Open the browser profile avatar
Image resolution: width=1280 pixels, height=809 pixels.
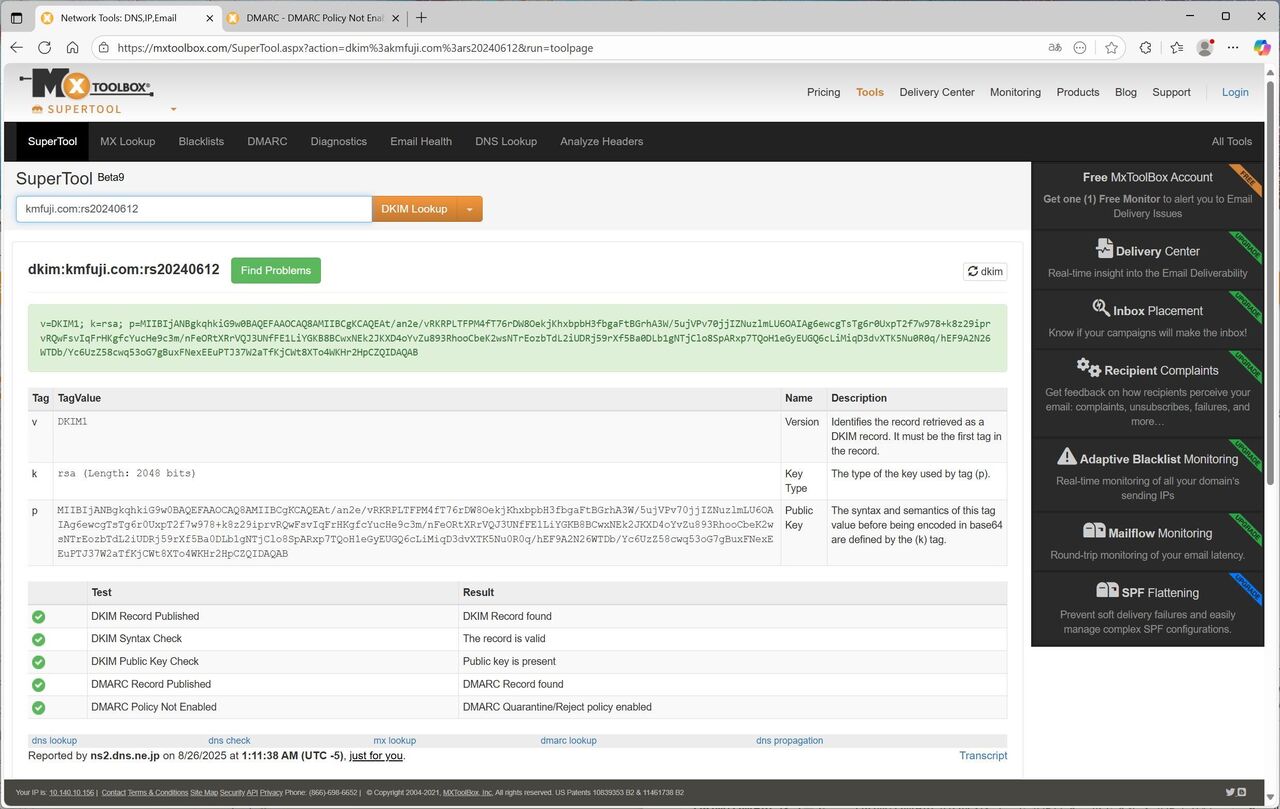click(x=1205, y=47)
